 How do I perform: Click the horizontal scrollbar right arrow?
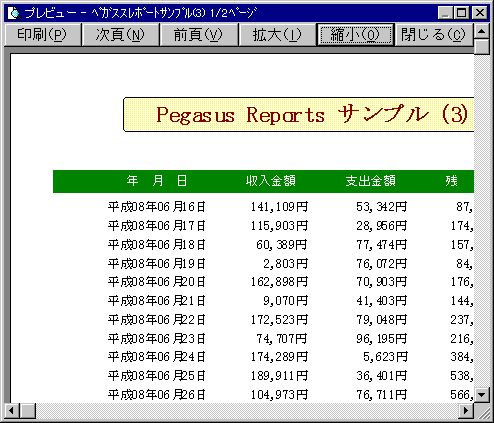pyautogui.click(x=466, y=410)
